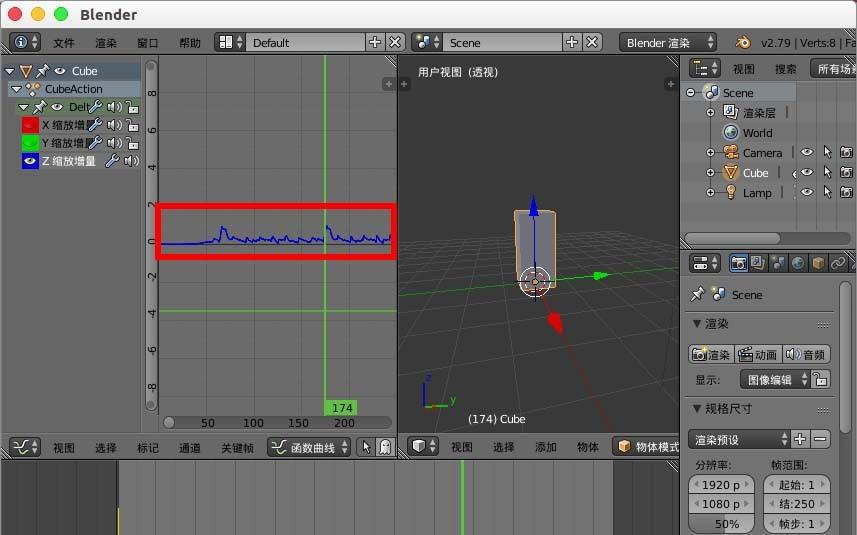
Task: Open the 添加 menu in 3D view
Action: pyautogui.click(x=545, y=447)
